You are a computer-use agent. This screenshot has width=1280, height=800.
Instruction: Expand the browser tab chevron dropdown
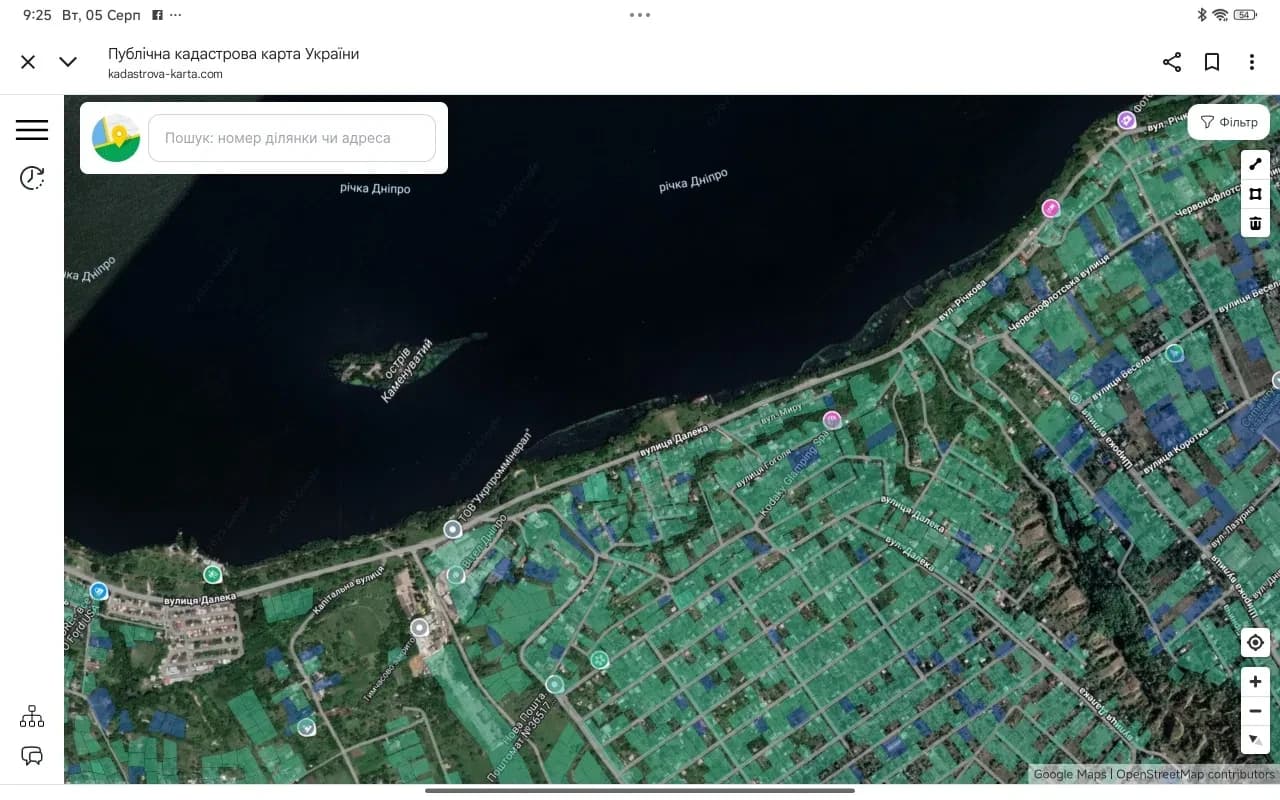tap(68, 62)
